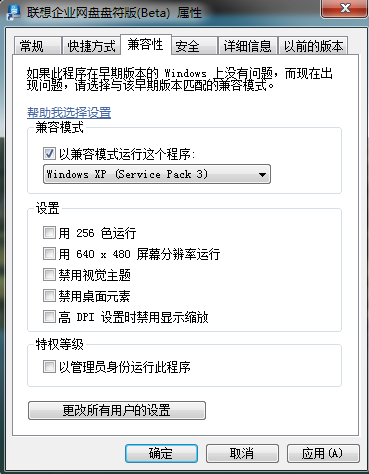Click the 更改所有用户的设置 button
369x474 pixels.
pyautogui.click(x=117, y=410)
